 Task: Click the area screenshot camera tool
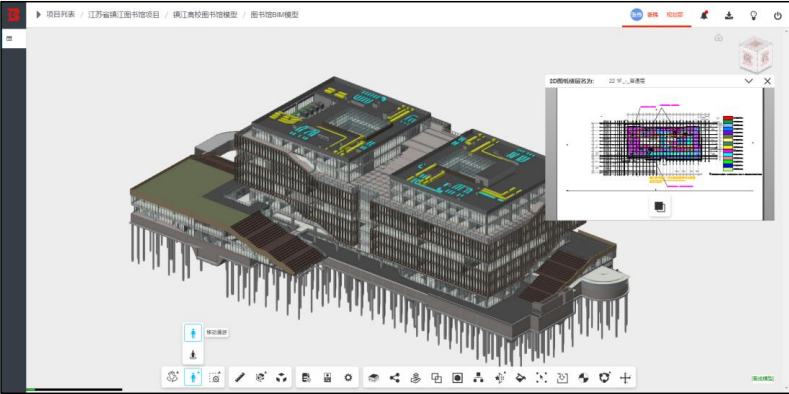point(215,377)
